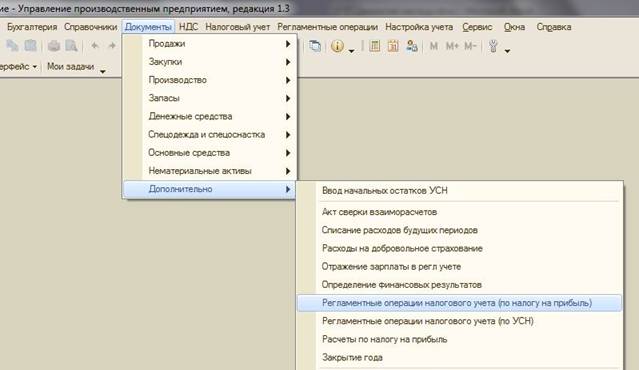Click the windows list icon

315,46
